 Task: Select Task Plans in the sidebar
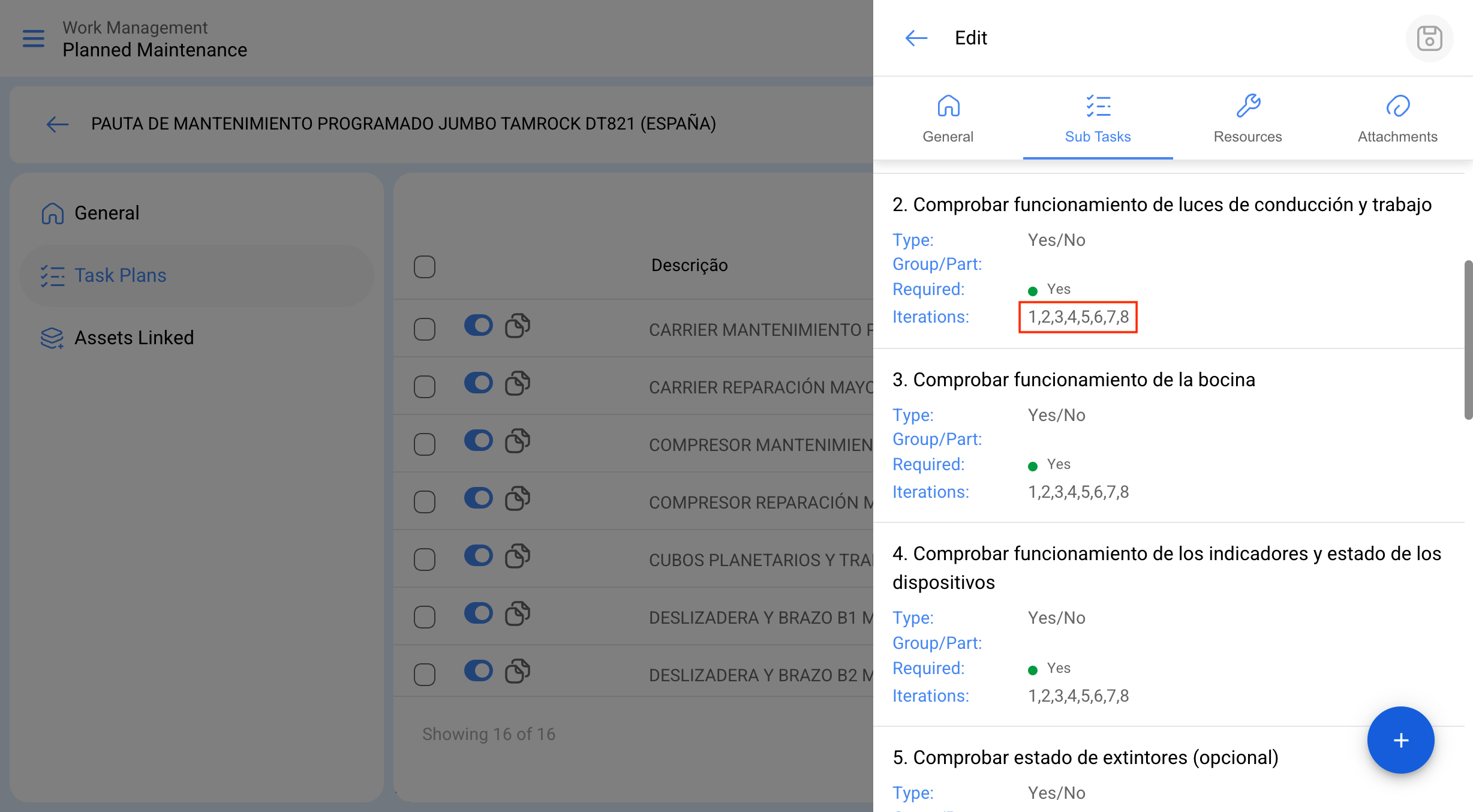[197, 275]
